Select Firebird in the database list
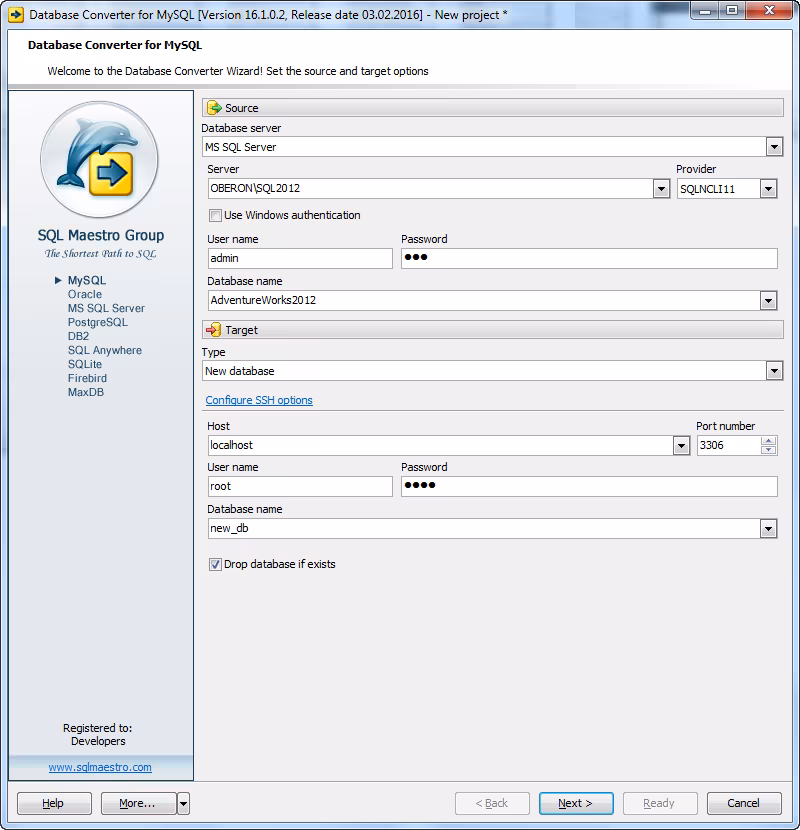This screenshot has width=800, height=830. (x=86, y=378)
